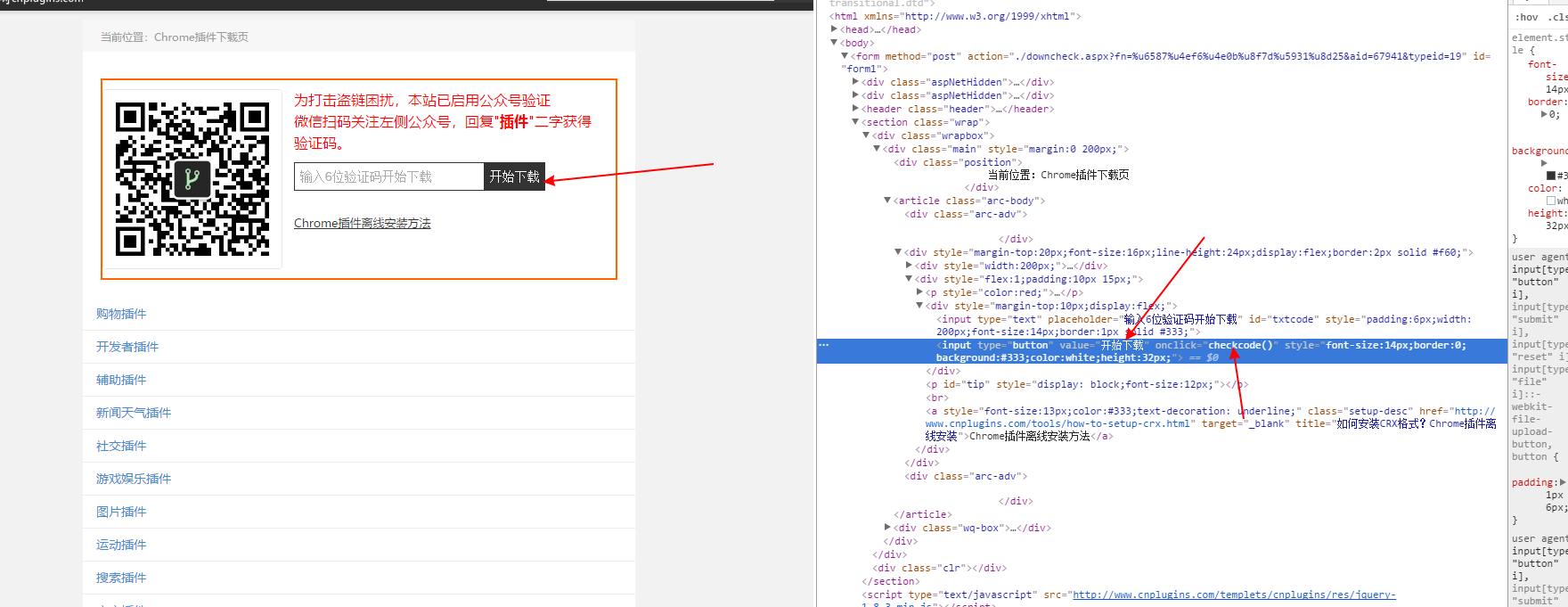Expand the head node in DOM tree
Screen dimensions: 1568x607
pyautogui.click(x=835, y=29)
